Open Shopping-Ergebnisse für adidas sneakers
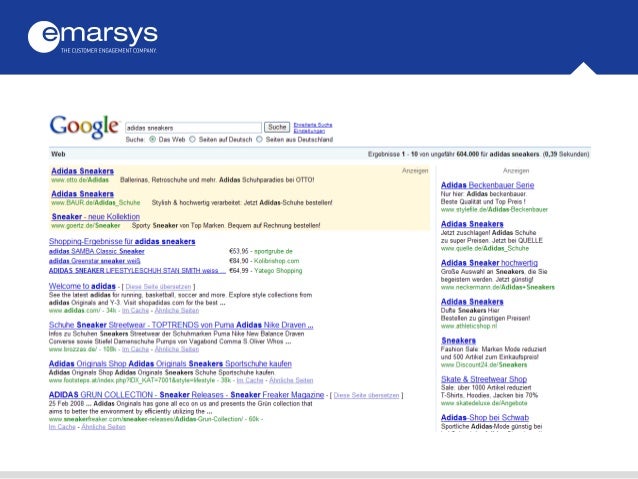This screenshot has height=479, width=638. tap(122, 241)
